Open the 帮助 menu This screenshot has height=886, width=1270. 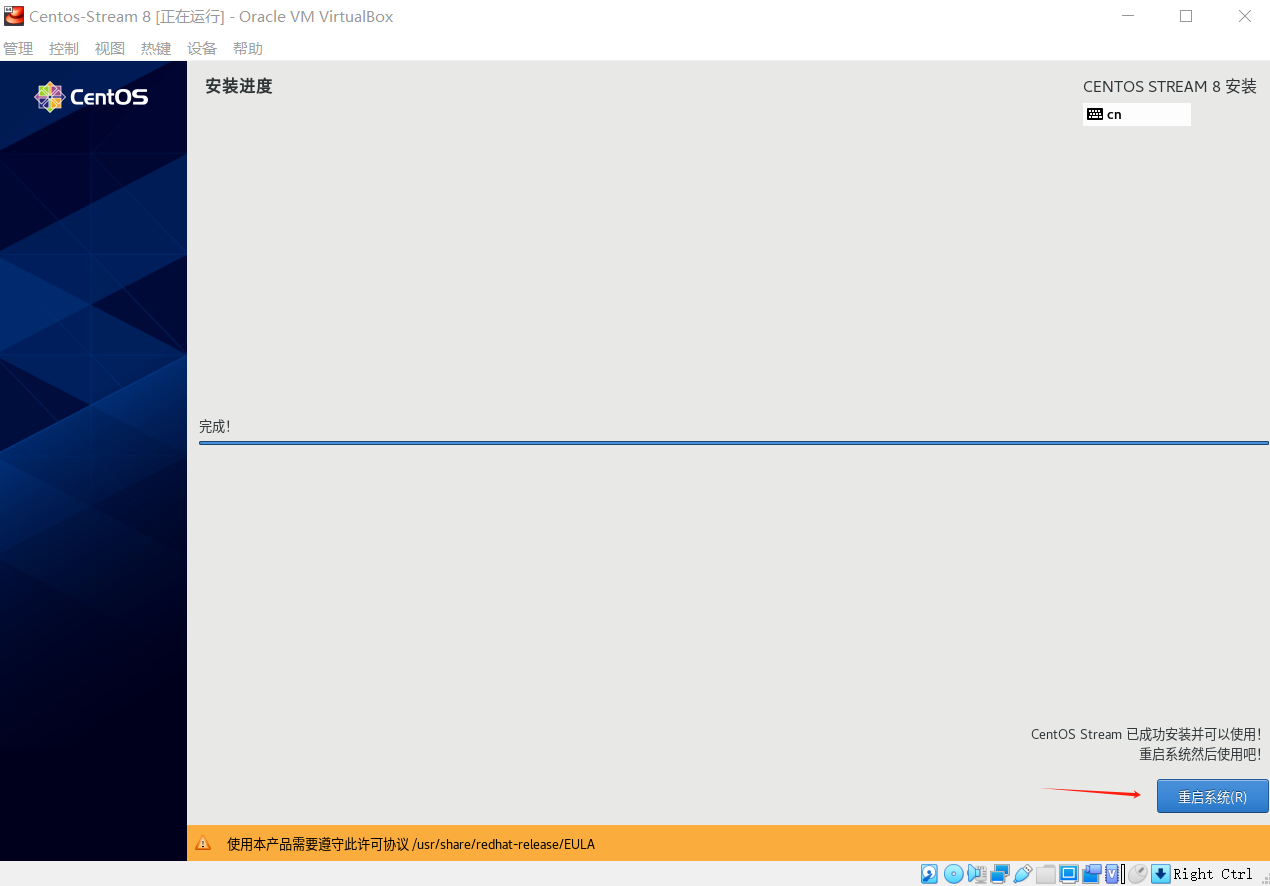pyautogui.click(x=248, y=48)
